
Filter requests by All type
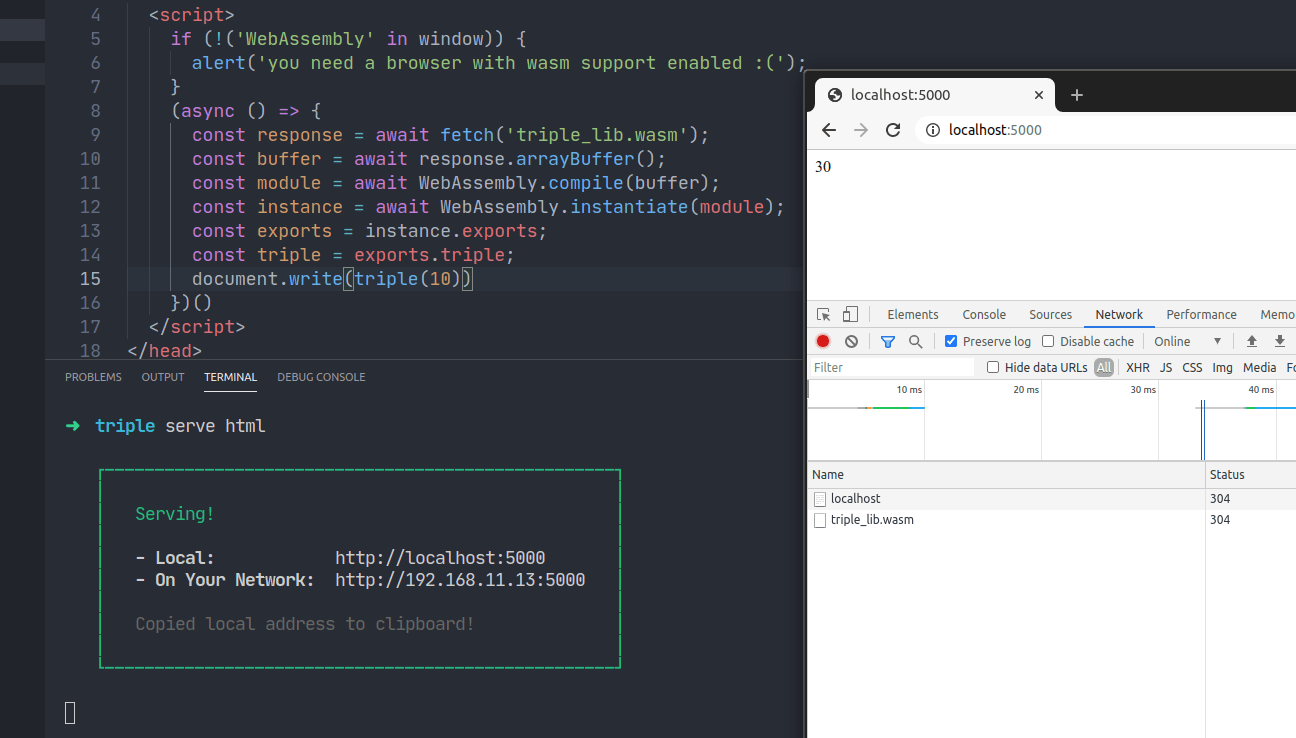coord(1103,367)
